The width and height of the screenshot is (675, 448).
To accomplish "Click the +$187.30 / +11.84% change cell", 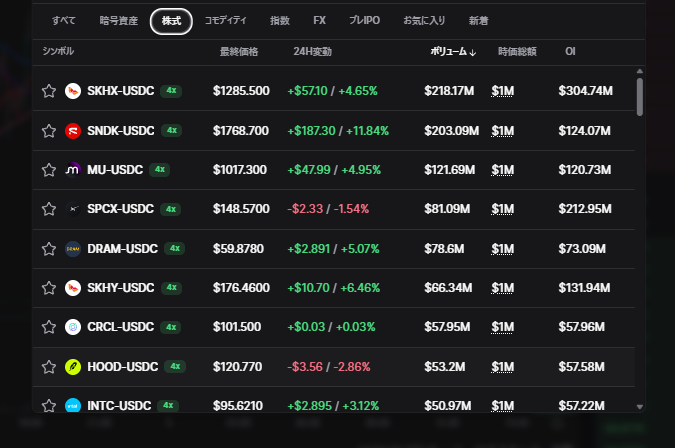I will 338,131.
